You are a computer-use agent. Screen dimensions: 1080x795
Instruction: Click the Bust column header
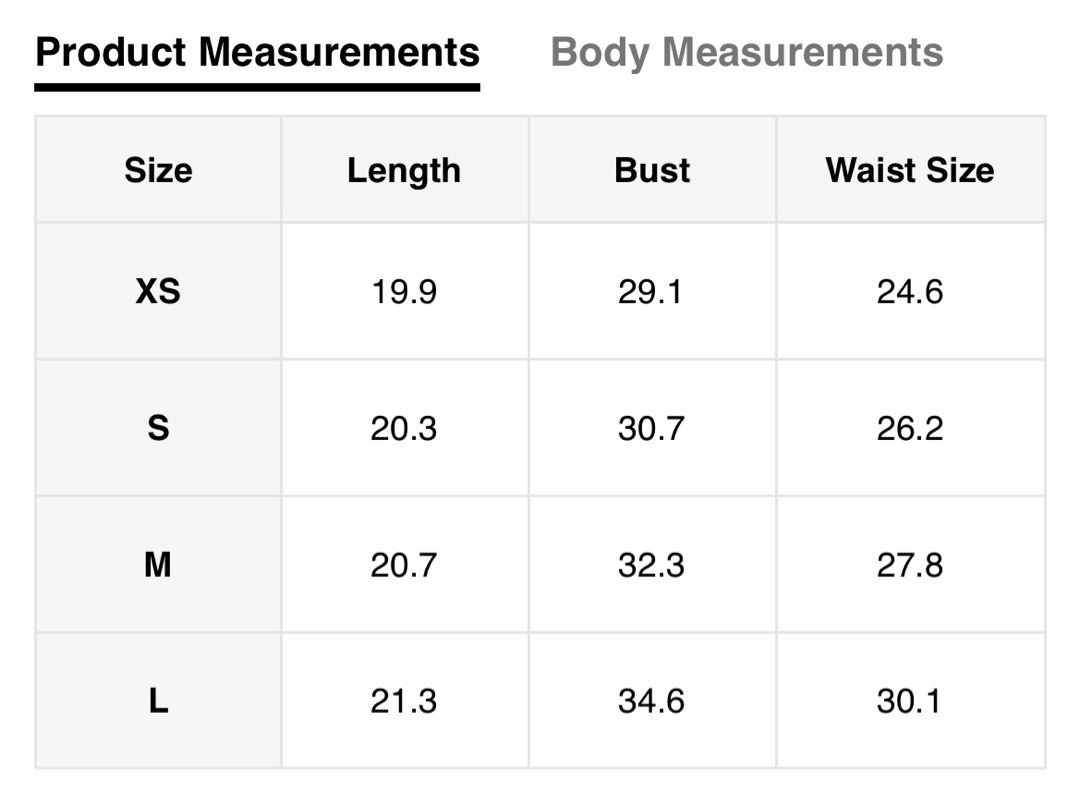tap(652, 170)
